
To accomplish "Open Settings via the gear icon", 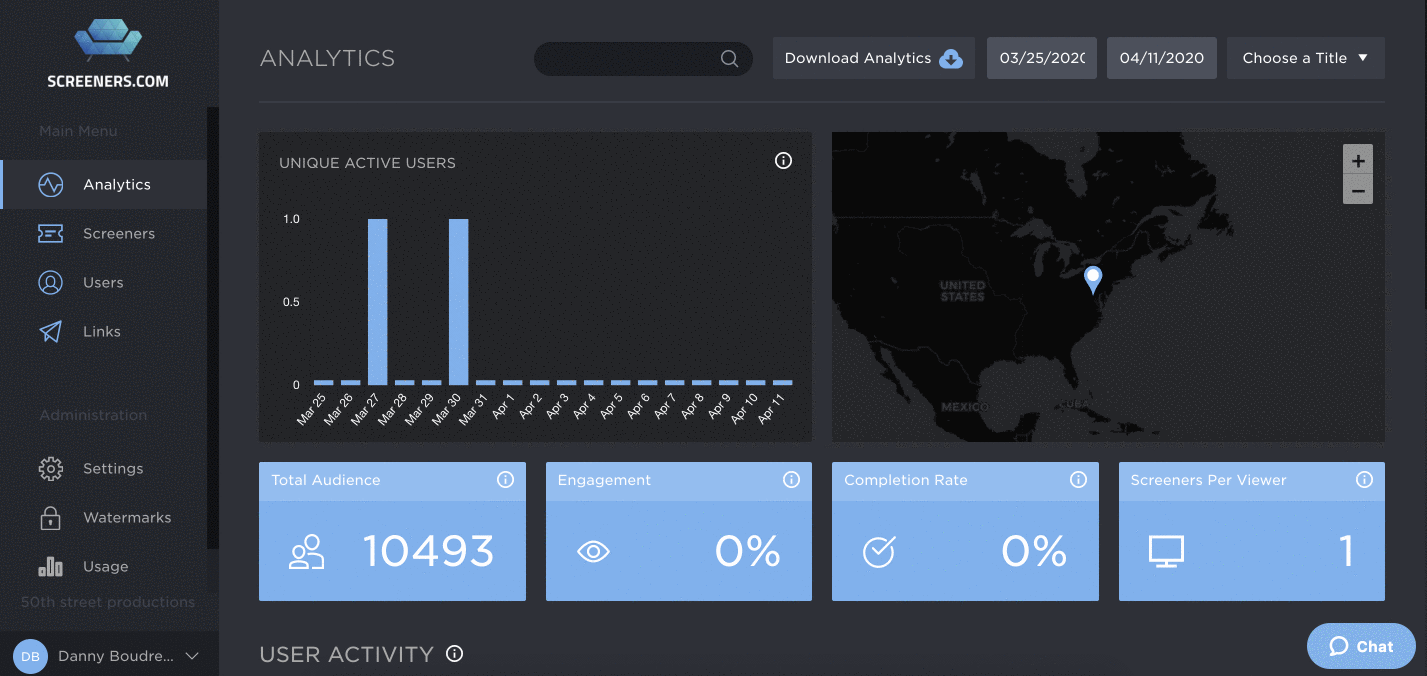I will [50, 468].
